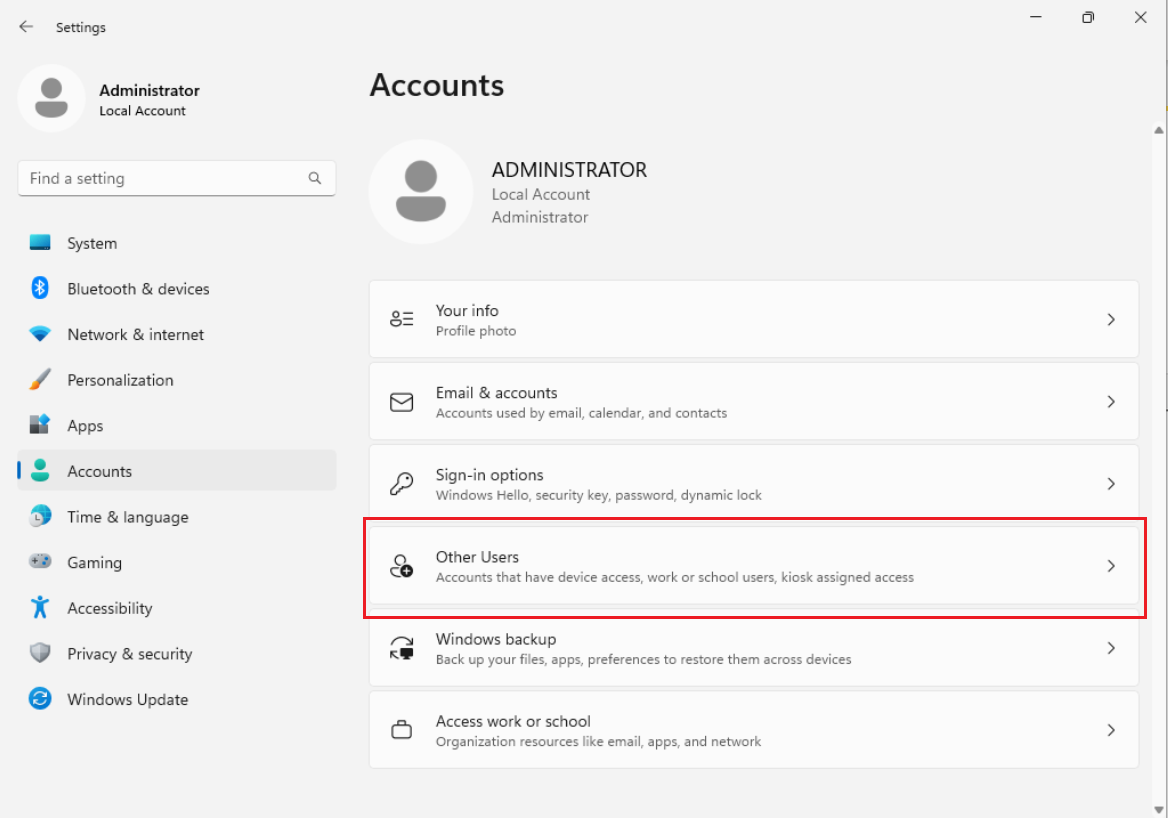Open Accessibility settings label
Image resolution: width=1168 pixels, height=818 pixels.
(x=110, y=608)
